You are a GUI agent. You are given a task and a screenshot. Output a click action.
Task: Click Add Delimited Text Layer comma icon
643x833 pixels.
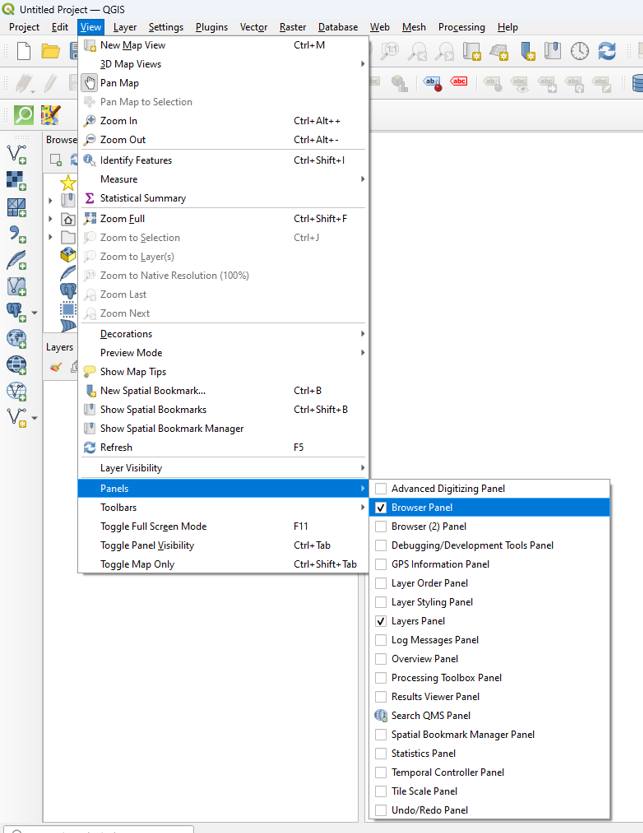pyautogui.click(x=16, y=234)
